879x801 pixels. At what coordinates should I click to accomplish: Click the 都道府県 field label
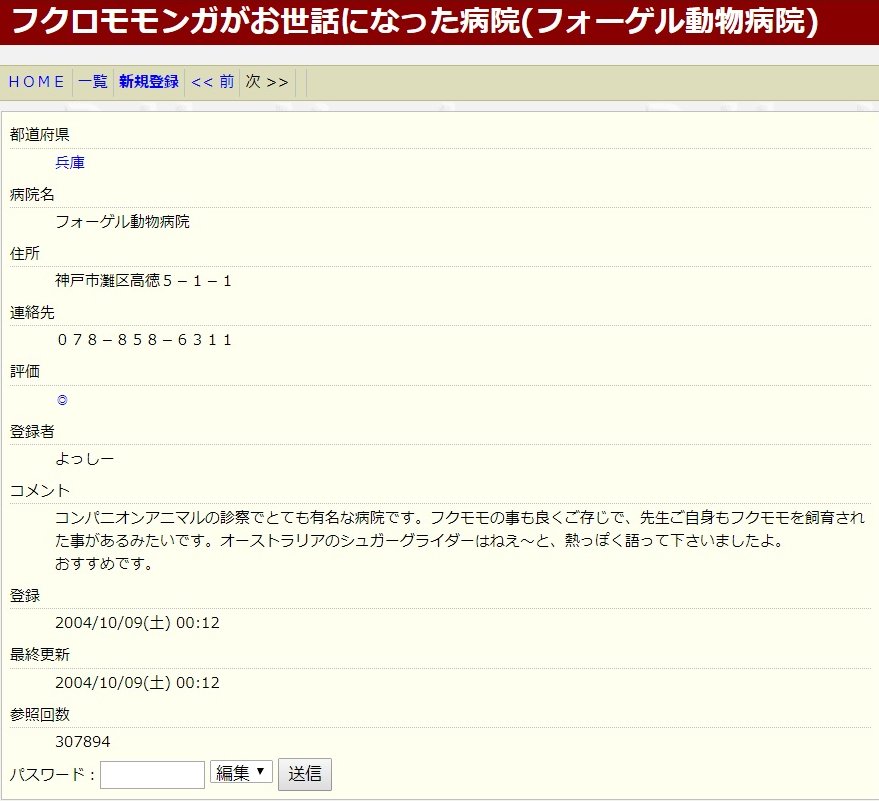tap(40, 134)
